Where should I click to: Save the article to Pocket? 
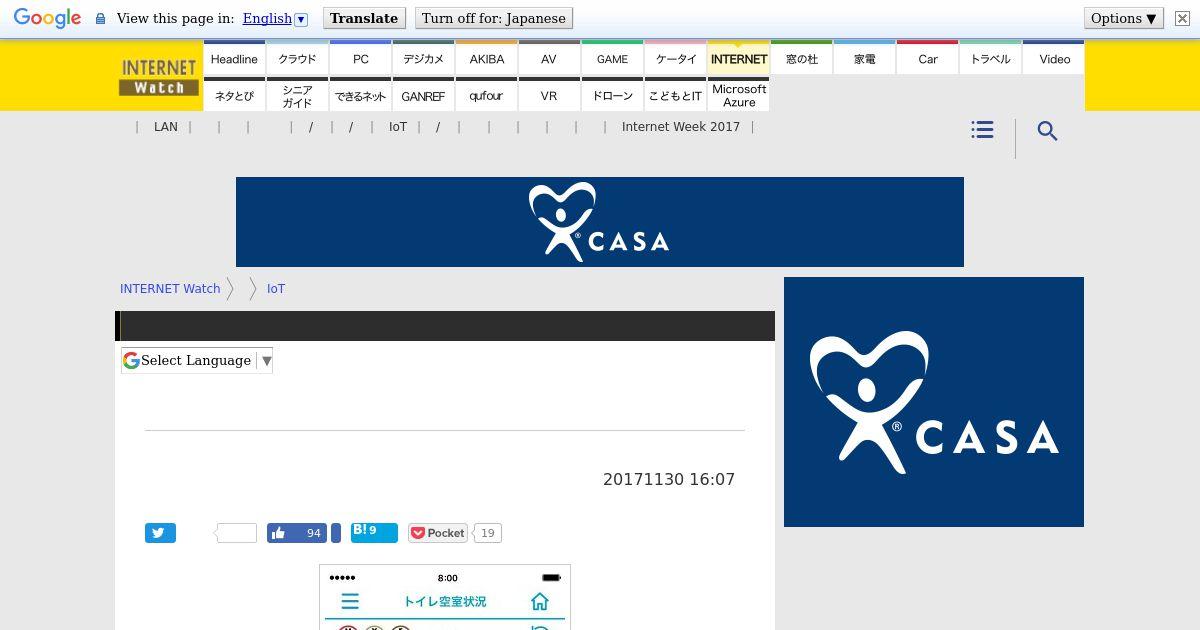coord(438,533)
